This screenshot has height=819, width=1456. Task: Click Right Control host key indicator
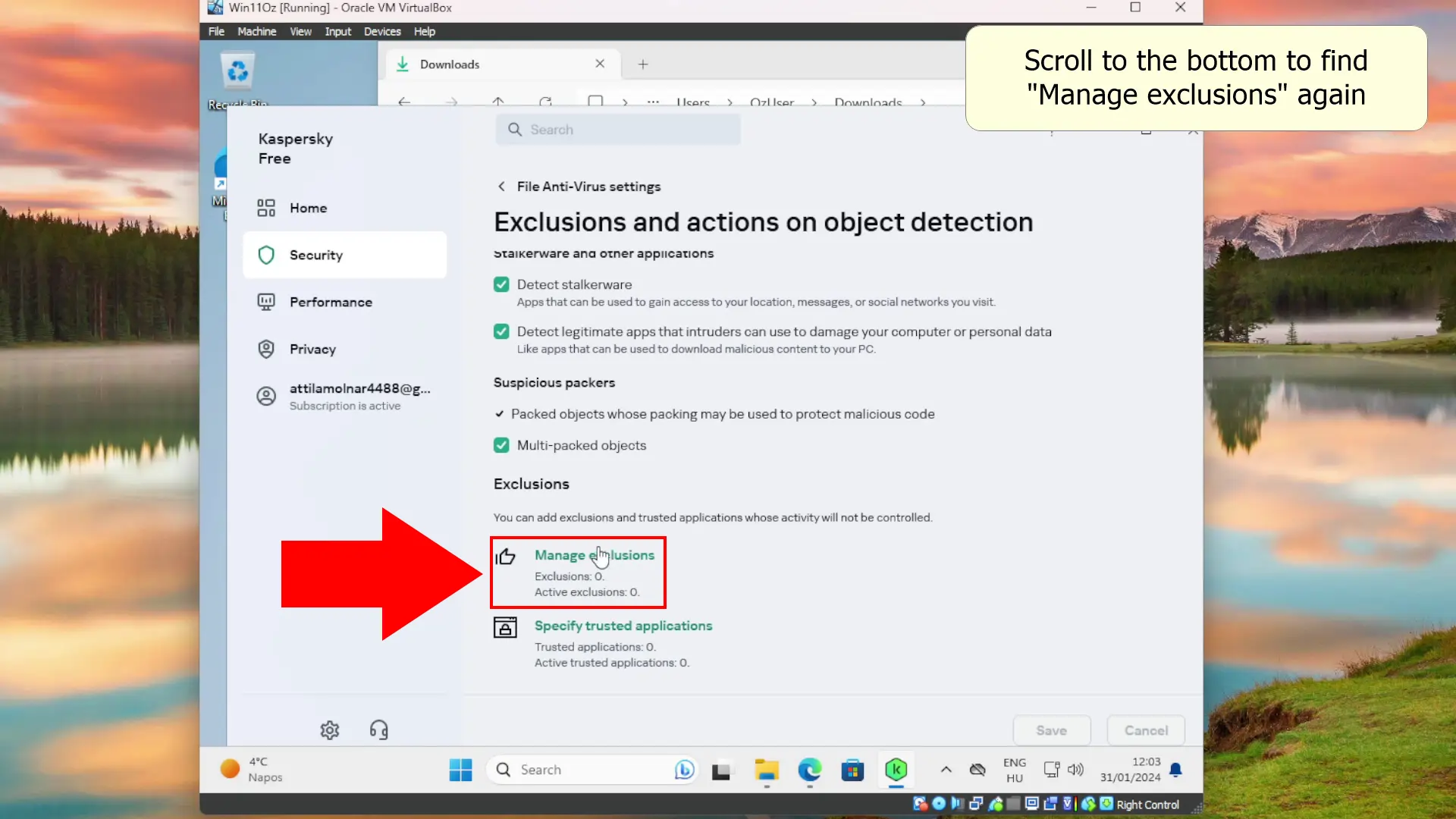pos(1147,805)
